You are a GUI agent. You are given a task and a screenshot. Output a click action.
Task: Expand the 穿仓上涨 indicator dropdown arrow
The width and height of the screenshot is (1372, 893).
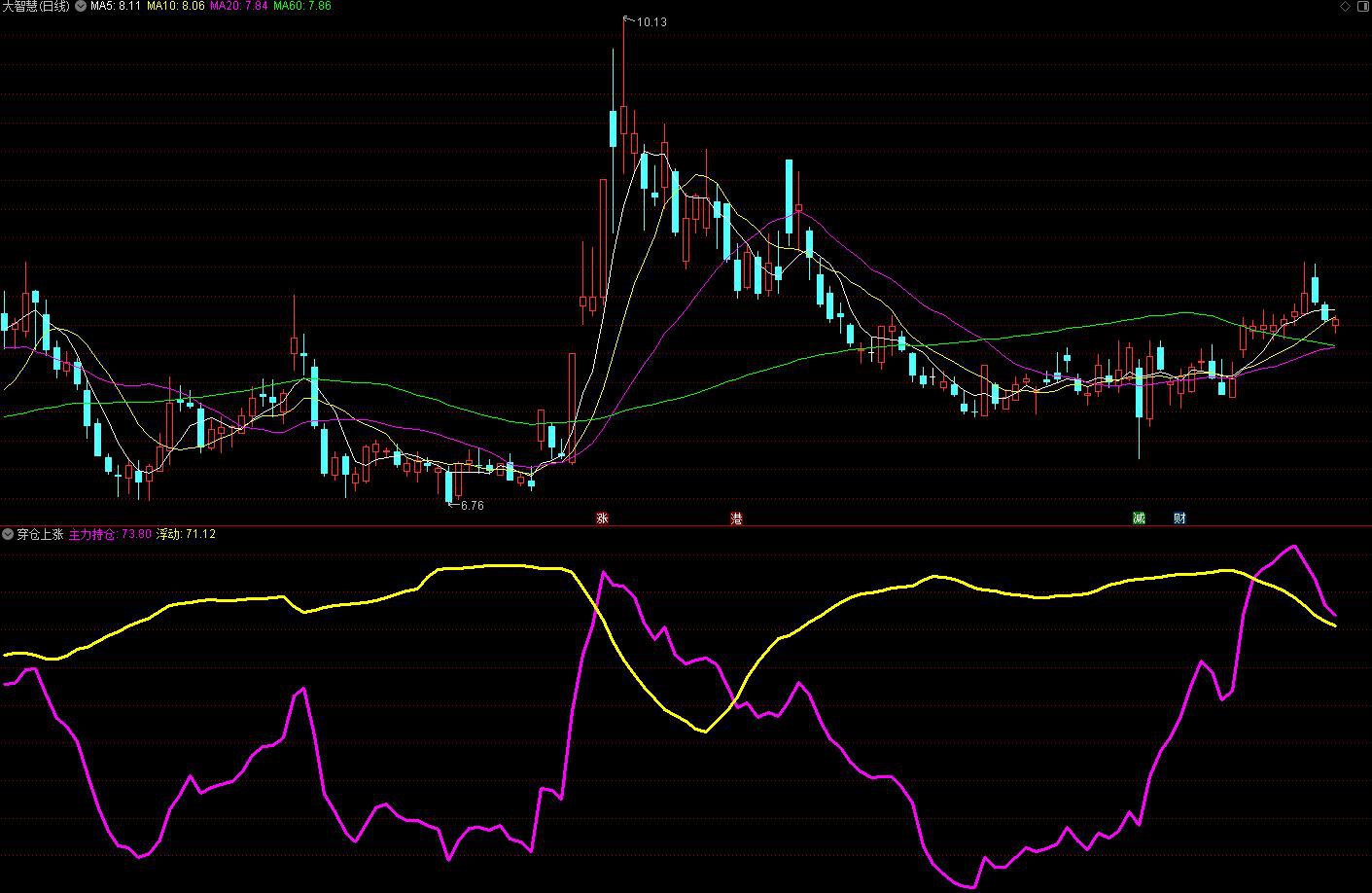(x=8, y=534)
